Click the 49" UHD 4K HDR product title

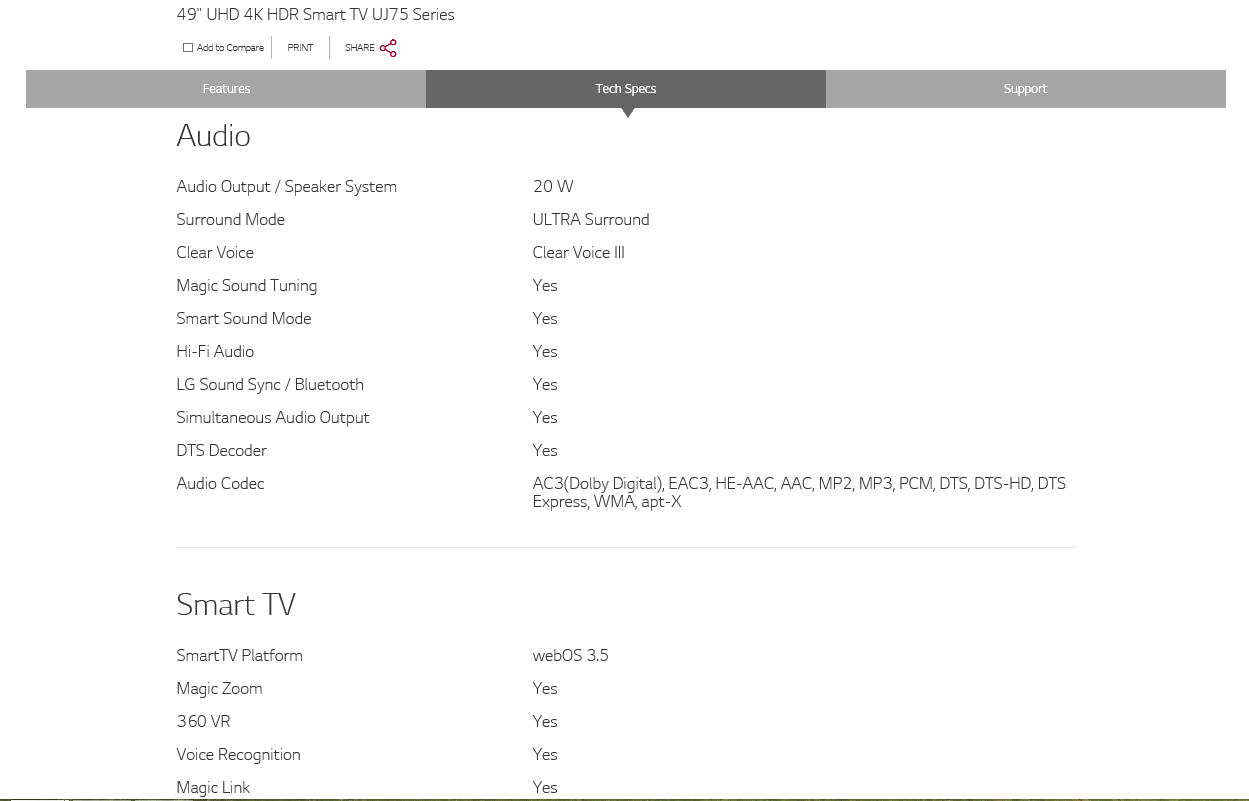pyautogui.click(x=315, y=15)
